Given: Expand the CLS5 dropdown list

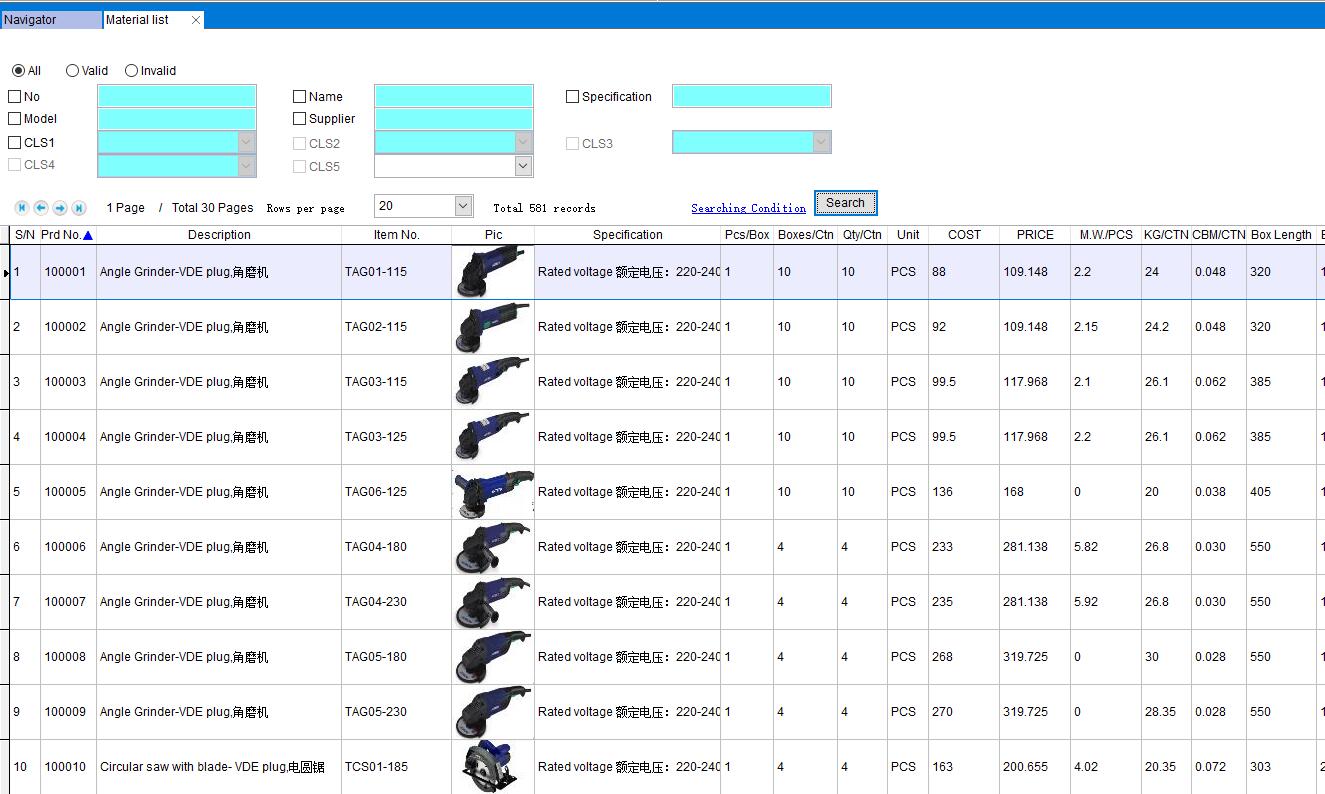Looking at the screenshot, I should 523,166.
